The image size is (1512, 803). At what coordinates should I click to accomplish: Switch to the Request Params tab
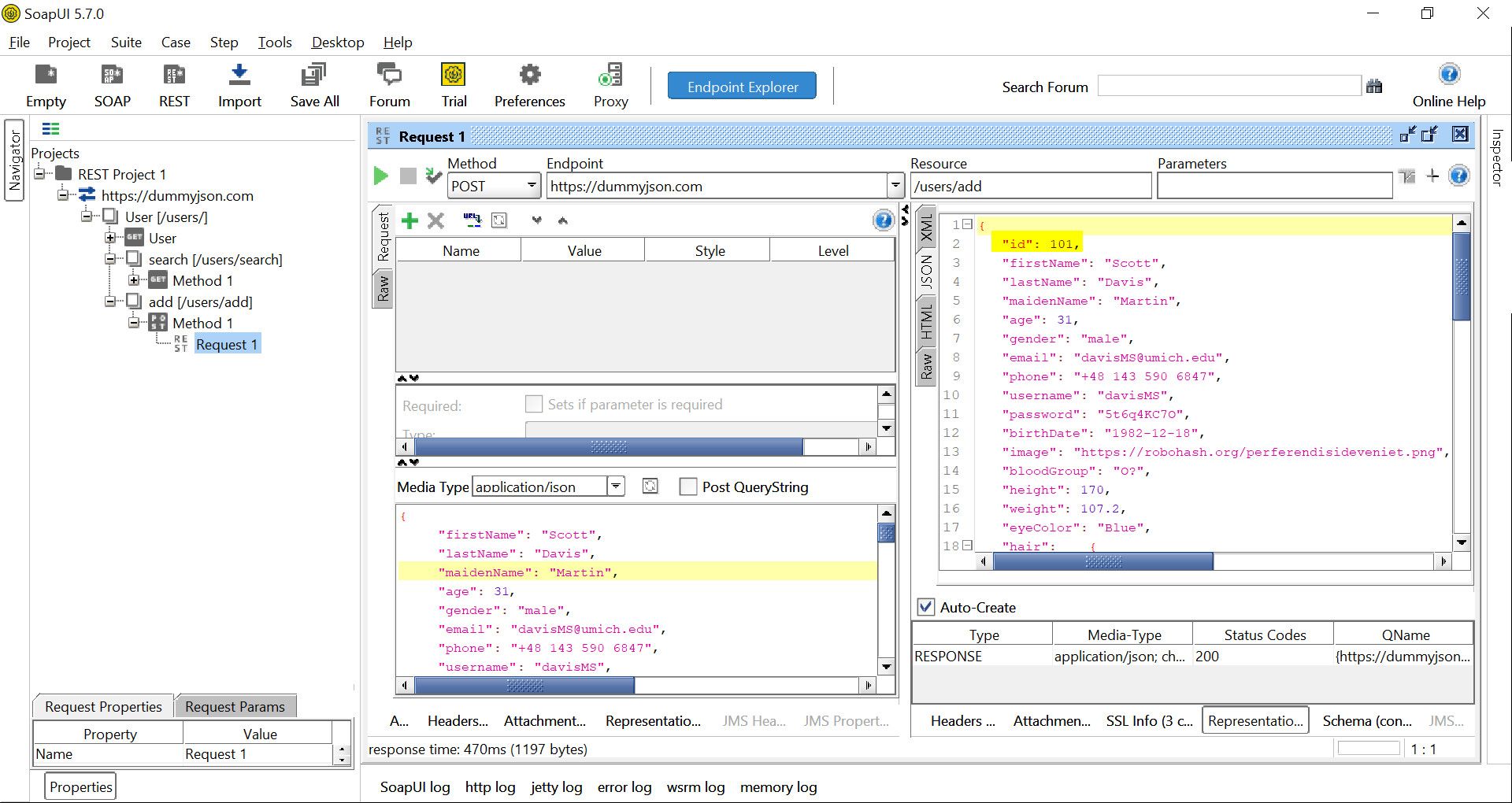235,706
